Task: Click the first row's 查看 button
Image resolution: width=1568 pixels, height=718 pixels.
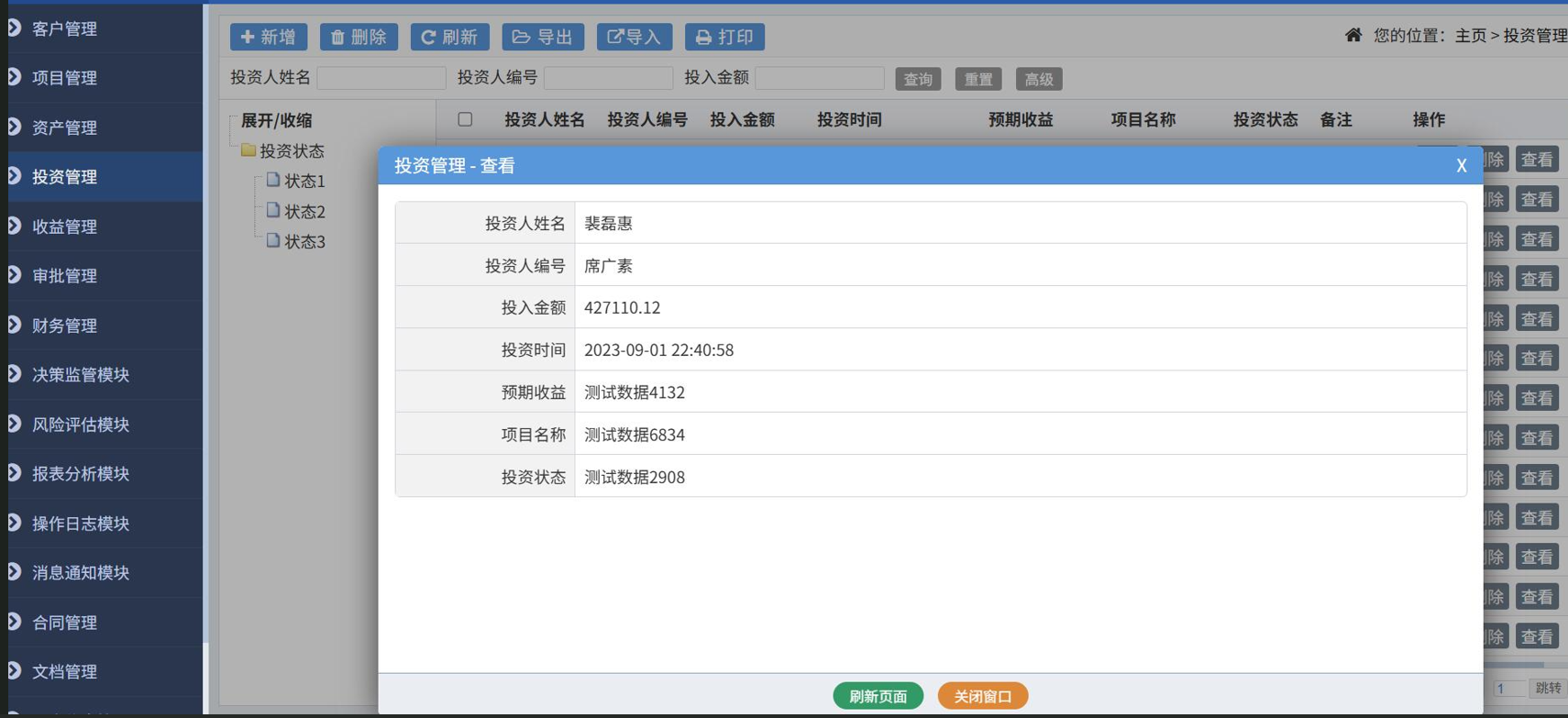Action: click(x=1537, y=160)
